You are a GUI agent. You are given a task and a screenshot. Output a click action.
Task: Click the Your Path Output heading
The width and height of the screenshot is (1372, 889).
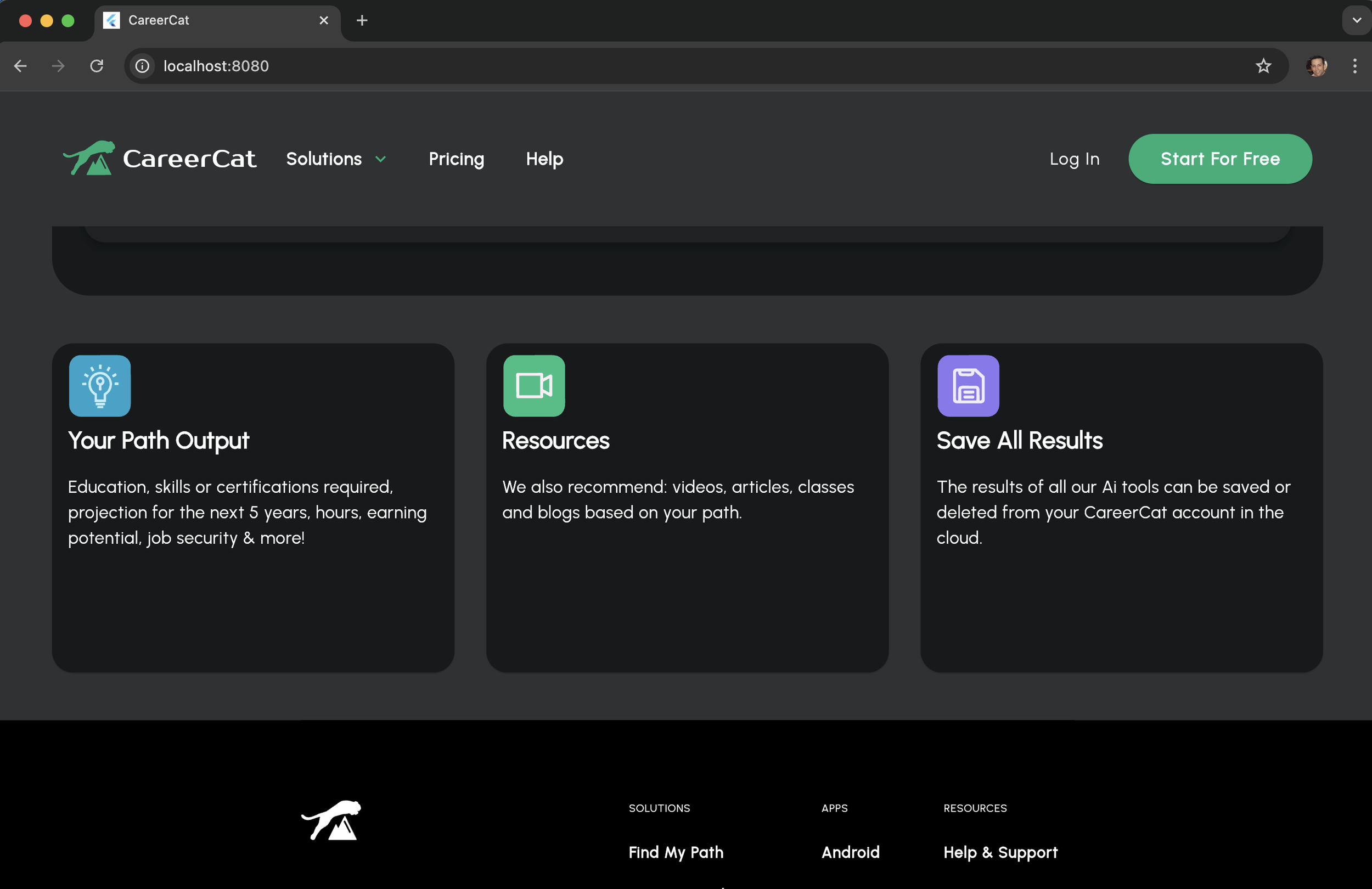[159, 441]
